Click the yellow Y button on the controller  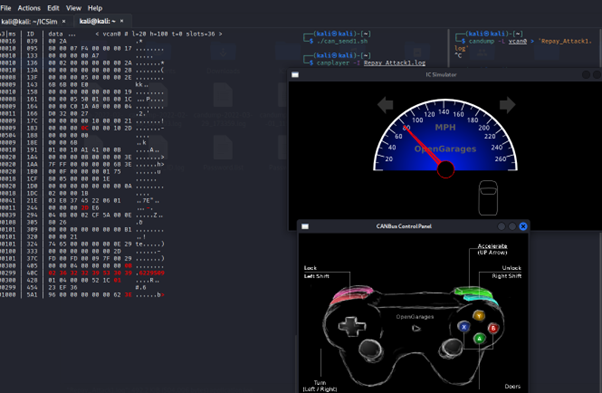tap(479, 315)
